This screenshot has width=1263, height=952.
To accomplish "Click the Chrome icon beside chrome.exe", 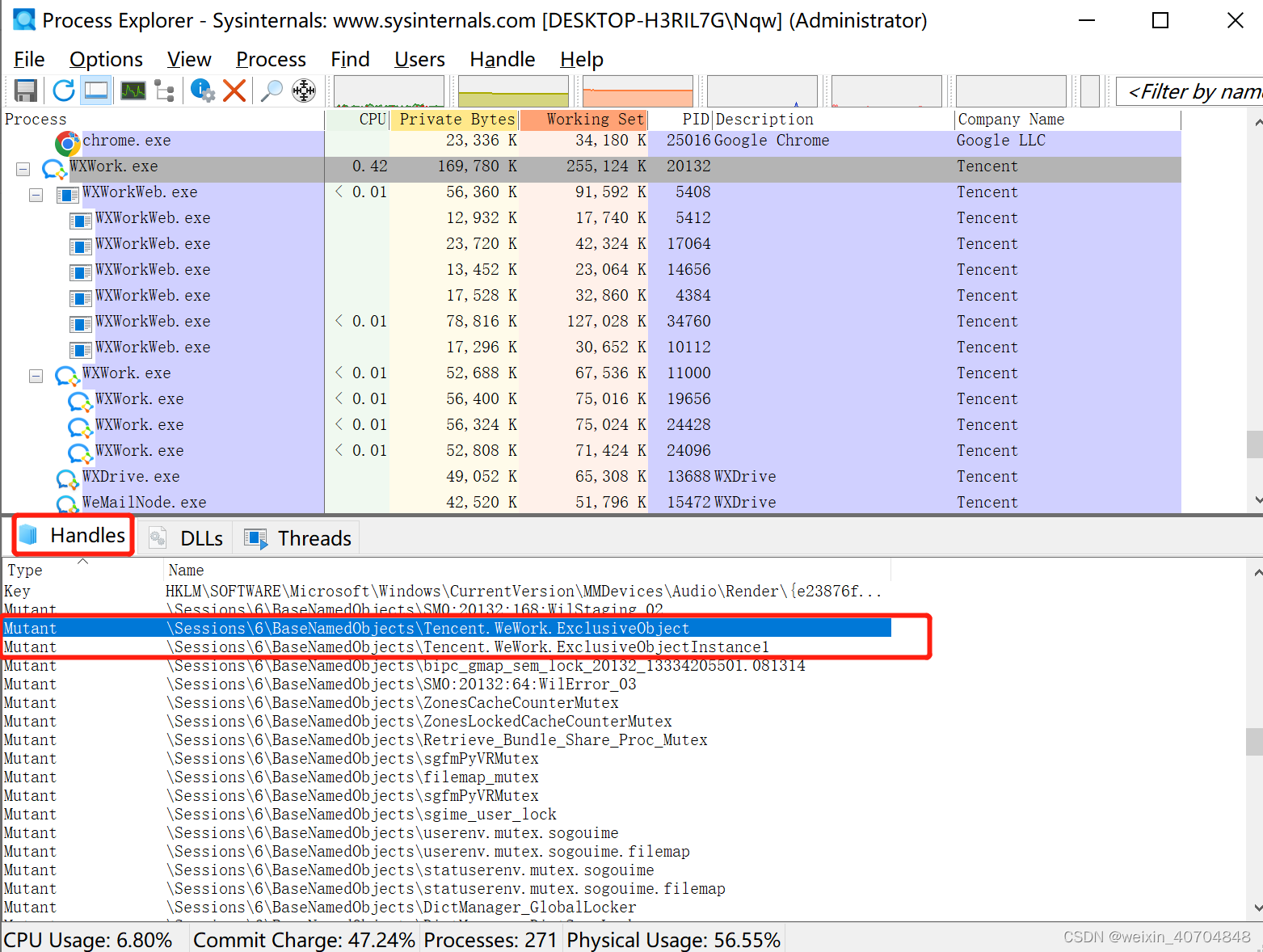I will (68, 144).
